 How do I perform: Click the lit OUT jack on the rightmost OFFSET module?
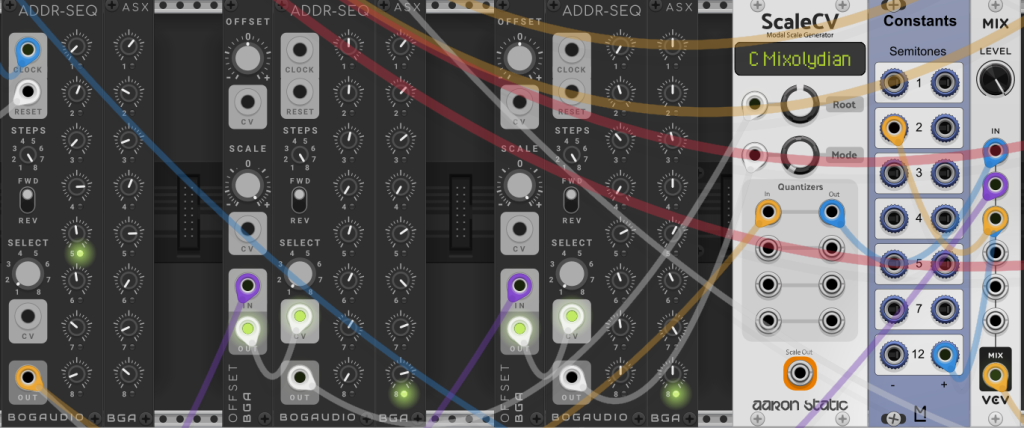[519, 329]
